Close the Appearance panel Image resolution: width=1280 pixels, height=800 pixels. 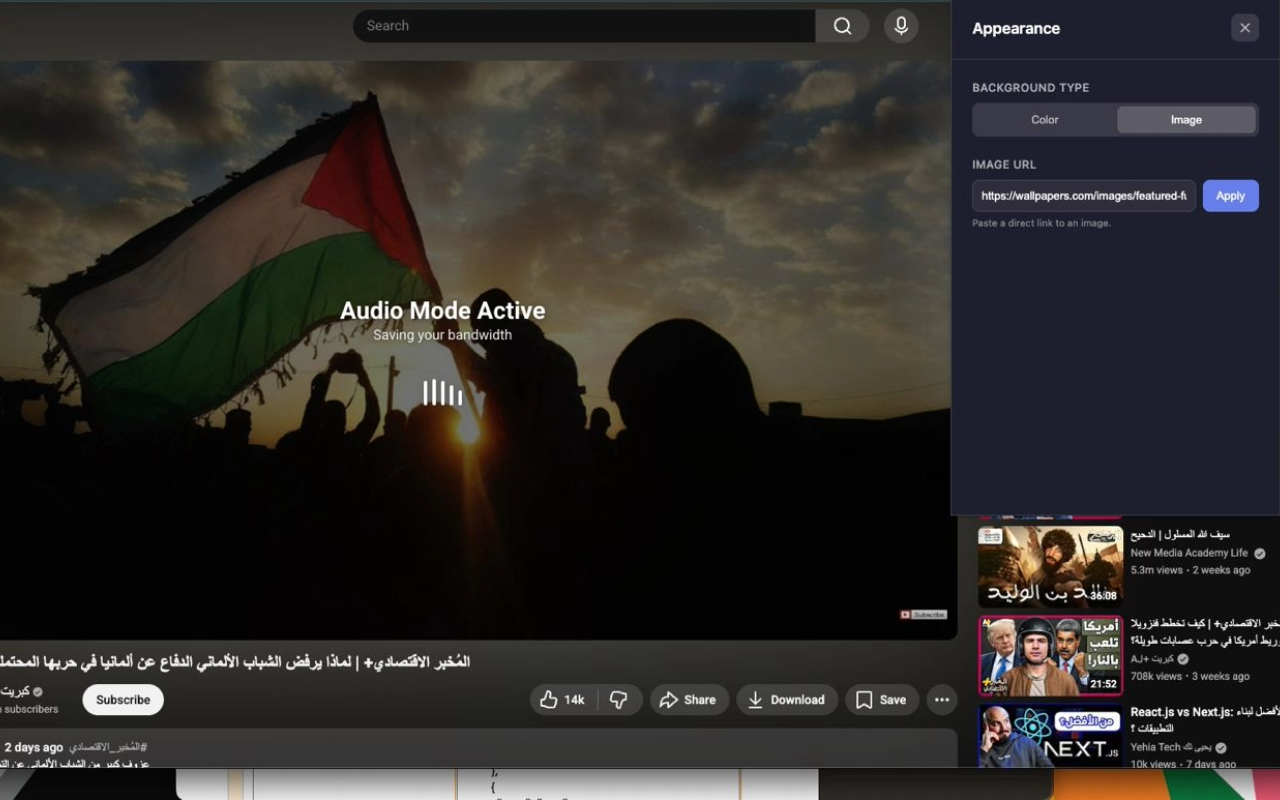pyautogui.click(x=1244, y=27)
